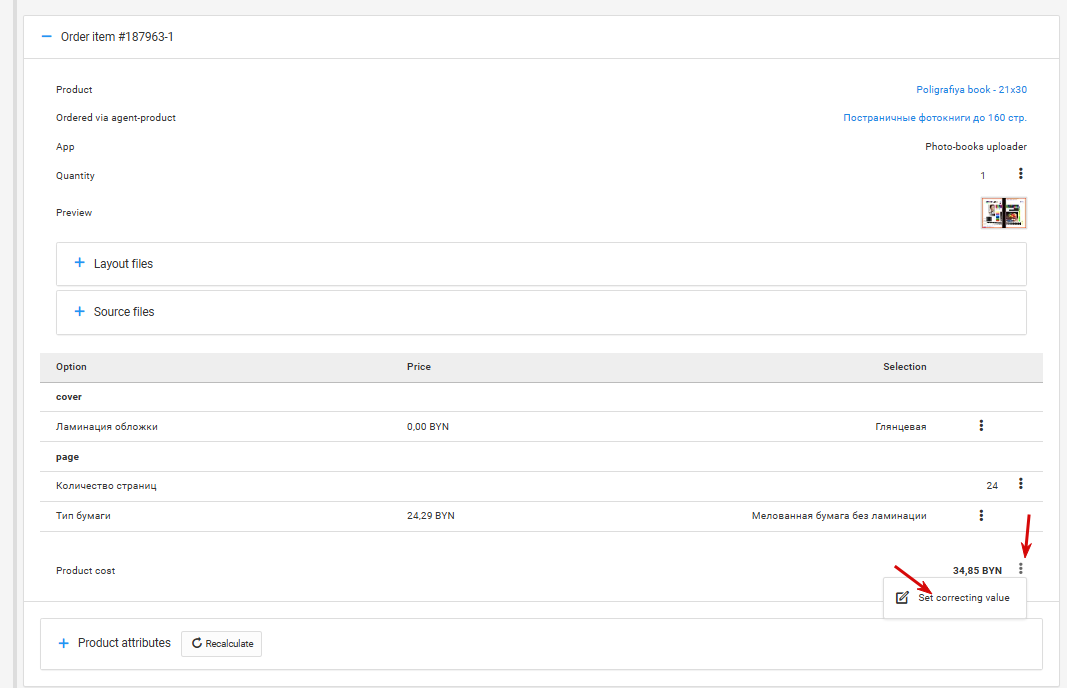Open Количество страниц row three-dot menu

[x=1020, y=483]
